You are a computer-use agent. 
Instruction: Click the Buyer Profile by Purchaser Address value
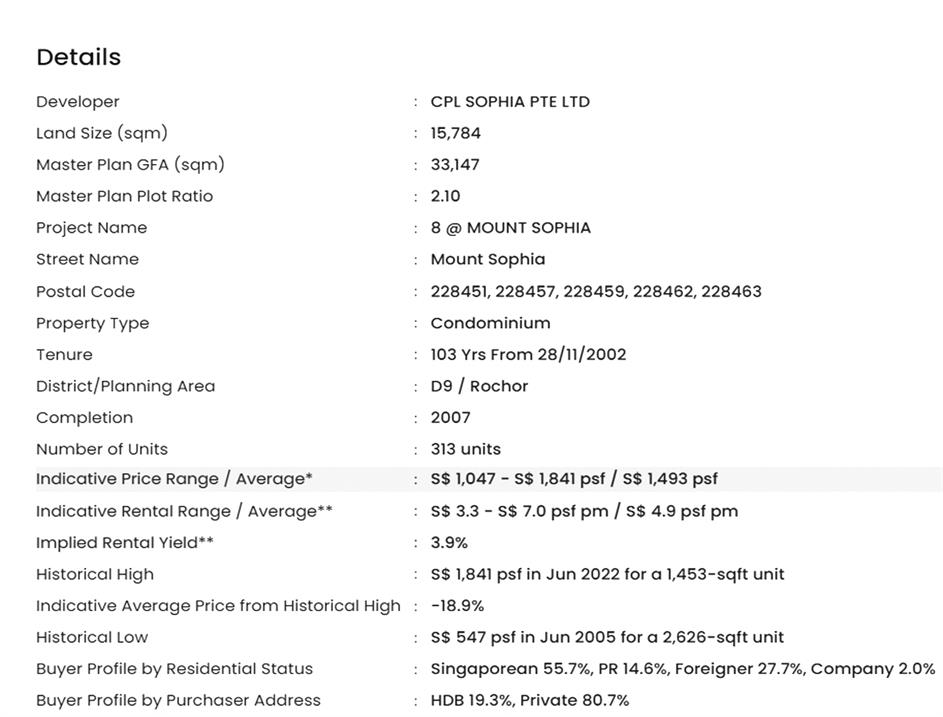pos(530,700)
